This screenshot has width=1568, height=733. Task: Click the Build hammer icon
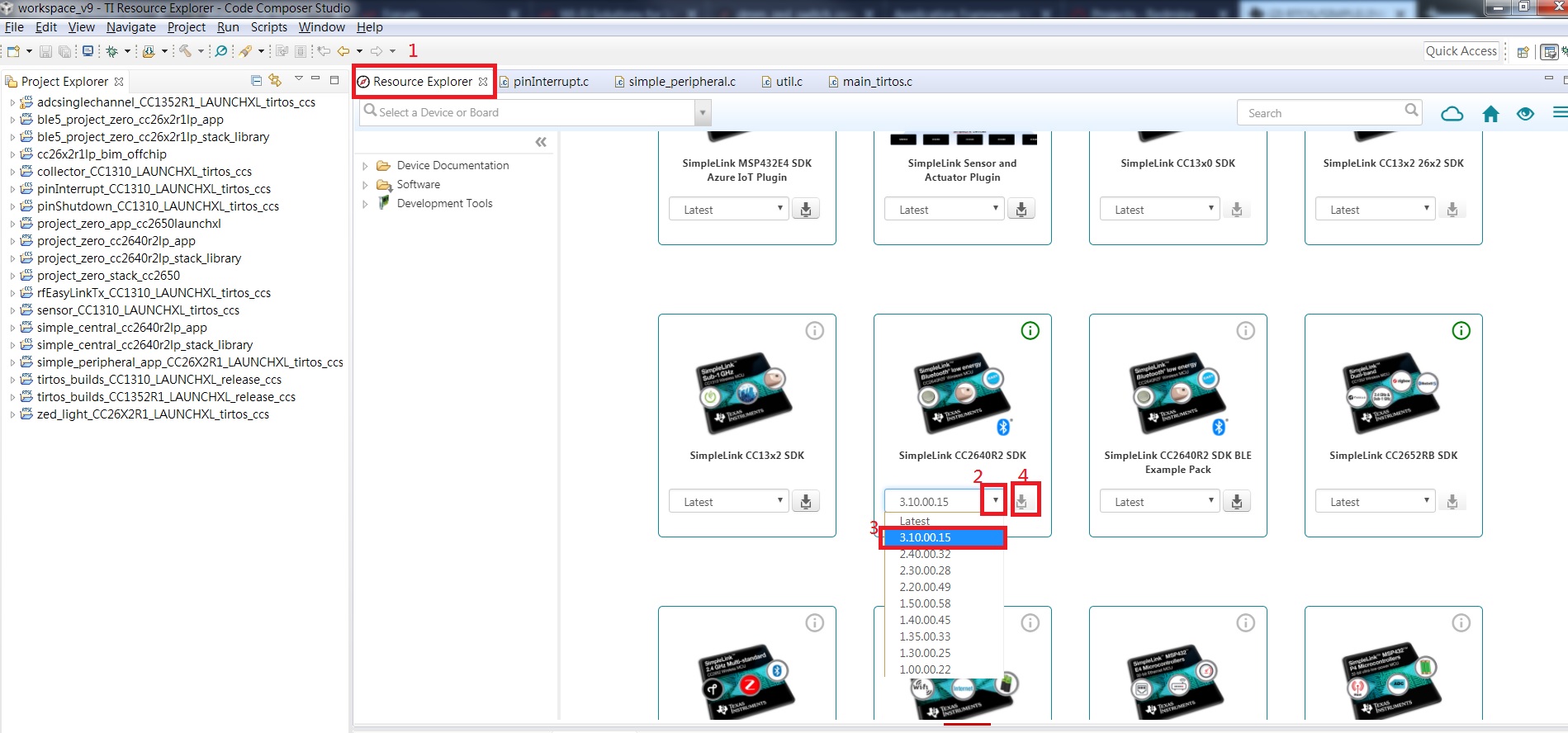point(185,51)
